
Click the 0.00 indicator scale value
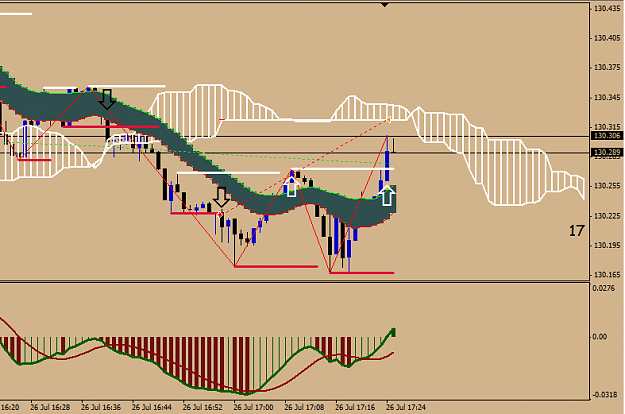[600, 337]
